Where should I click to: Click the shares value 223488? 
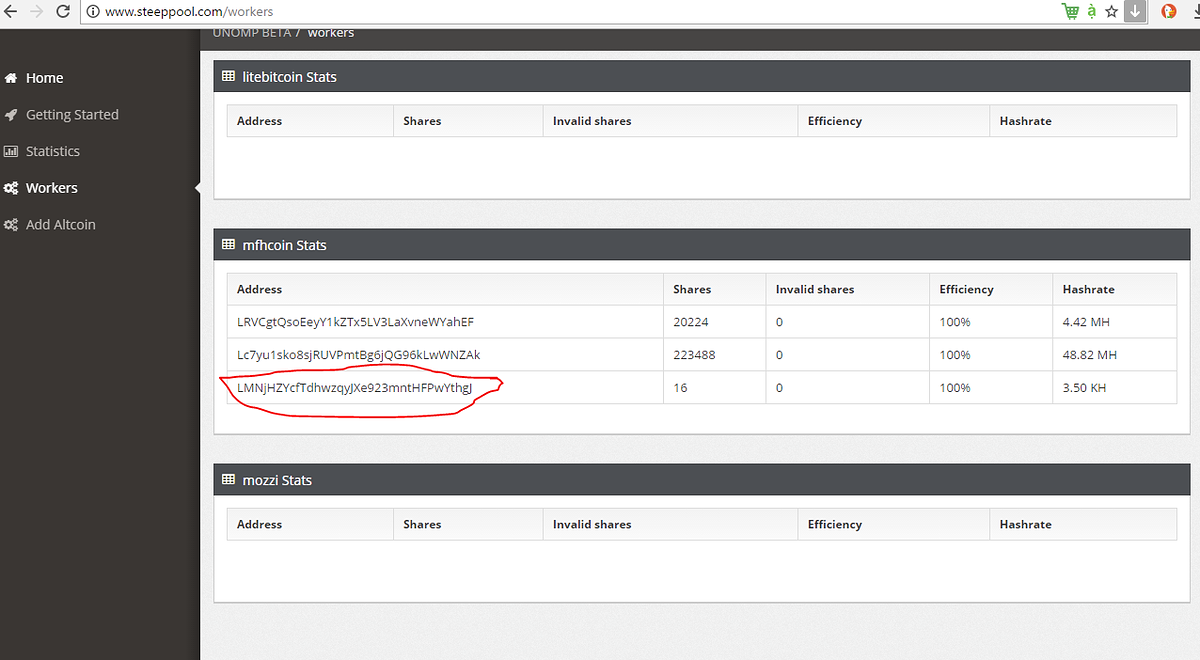(694, 355)
